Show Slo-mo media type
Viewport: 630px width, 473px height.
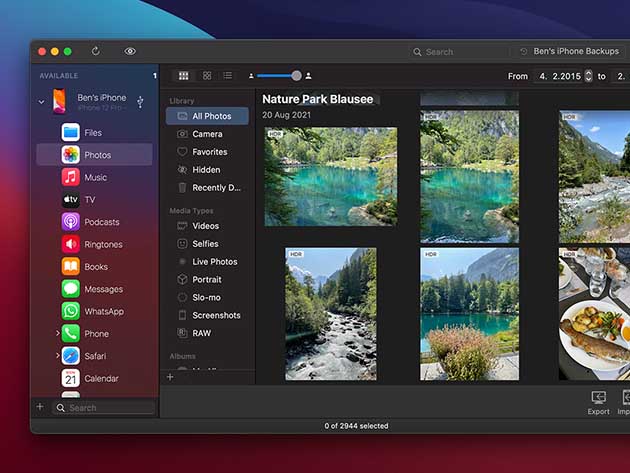coord(207,297)
